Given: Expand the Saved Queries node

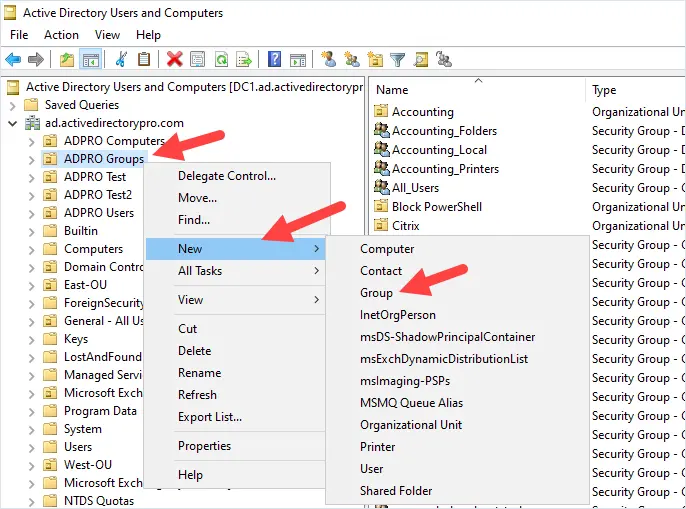Looking at the screenshot, I should click(x=13, y=105).
